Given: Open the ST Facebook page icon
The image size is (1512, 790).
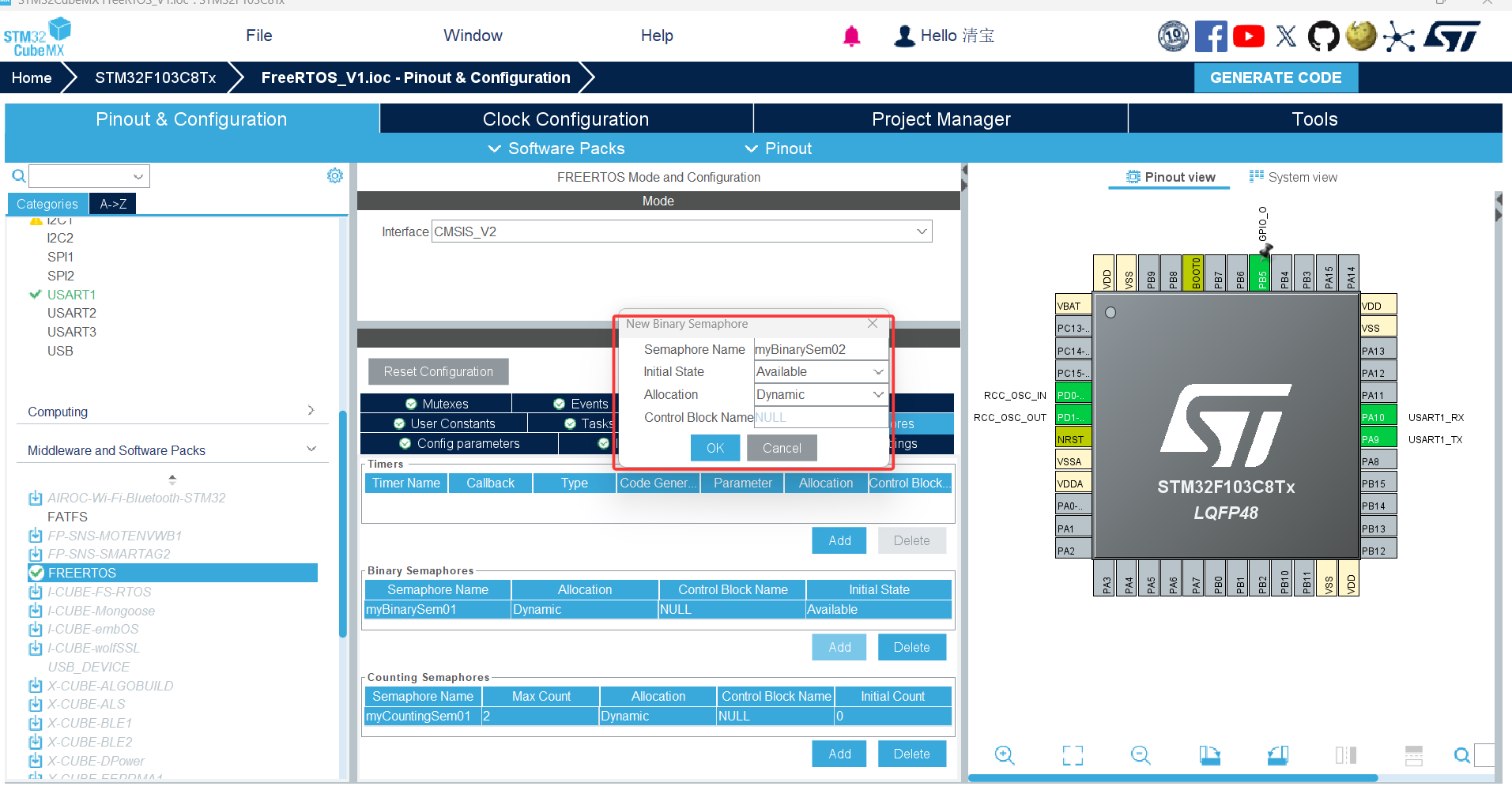Looking at the screenshot, I should 1211,36.
